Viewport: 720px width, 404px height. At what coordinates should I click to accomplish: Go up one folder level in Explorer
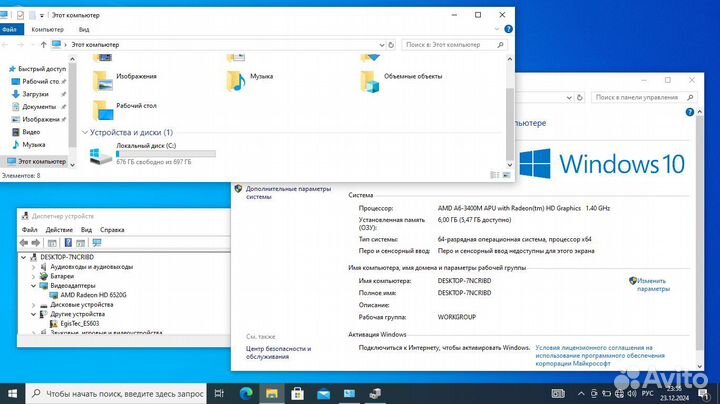pos(44,45)
